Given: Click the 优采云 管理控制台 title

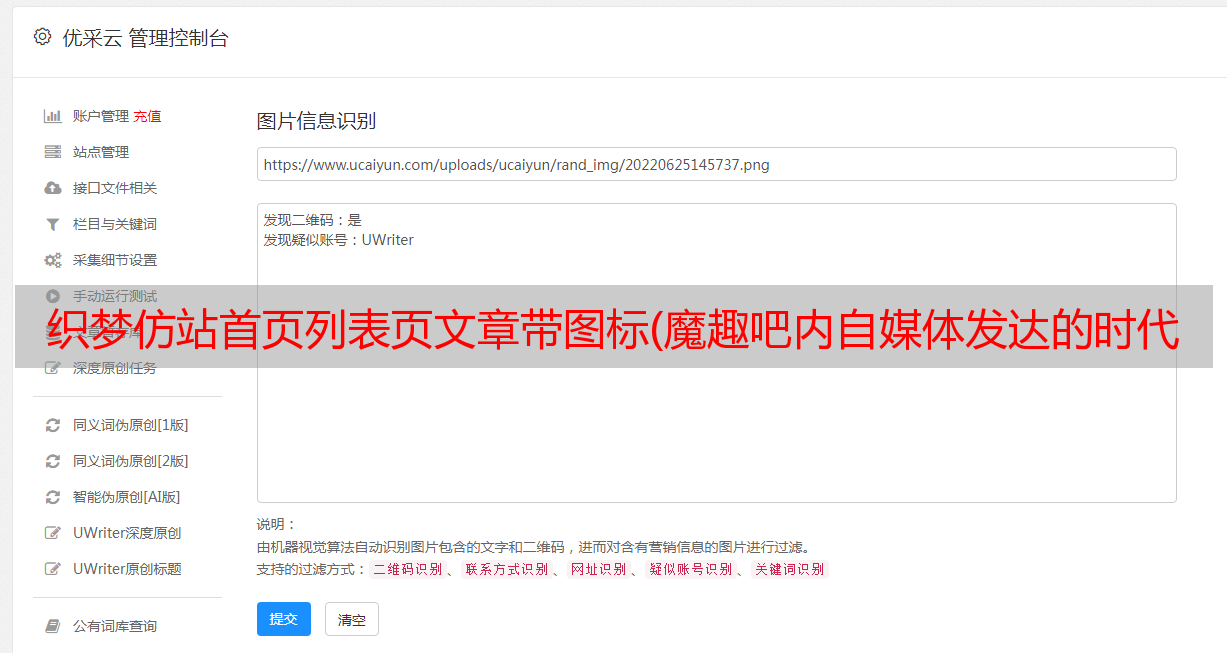Looking at the screenshot, I should coord(145,38).
